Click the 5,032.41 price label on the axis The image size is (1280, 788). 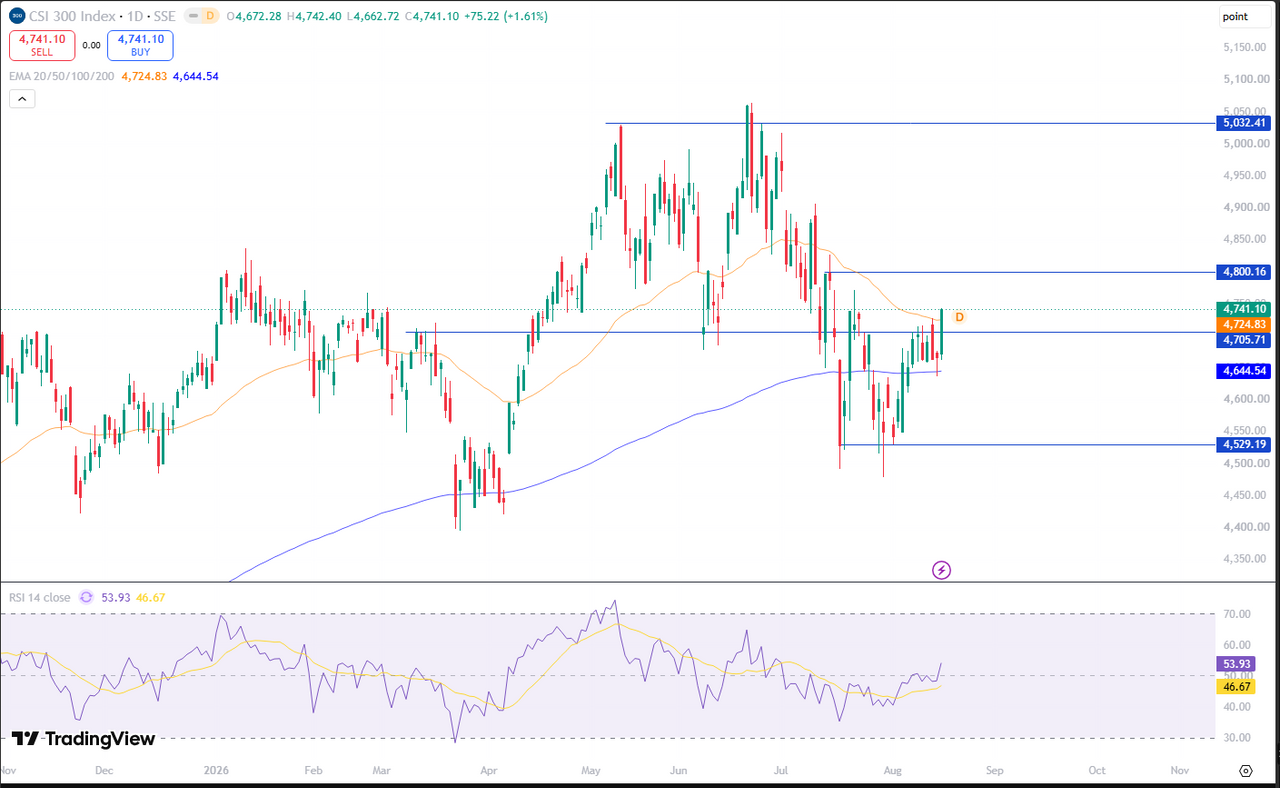click(1243, 123)
